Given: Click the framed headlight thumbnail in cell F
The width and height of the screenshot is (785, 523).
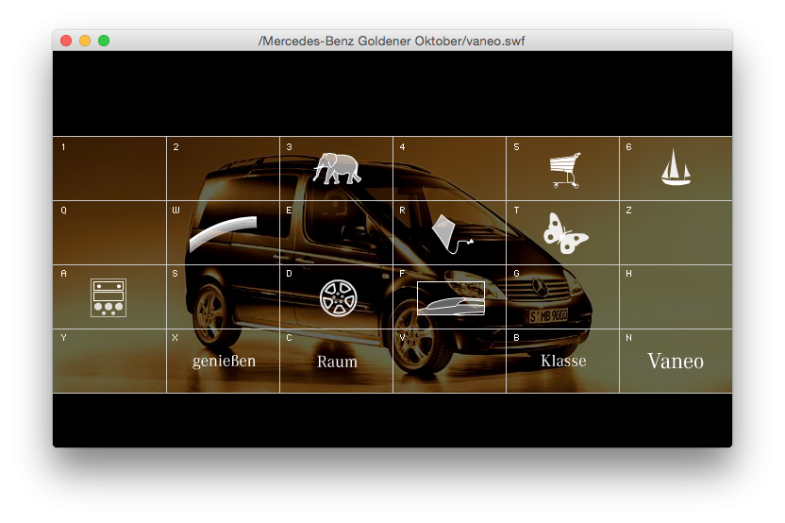Looking at the screenshot, I should click(451, 298).
